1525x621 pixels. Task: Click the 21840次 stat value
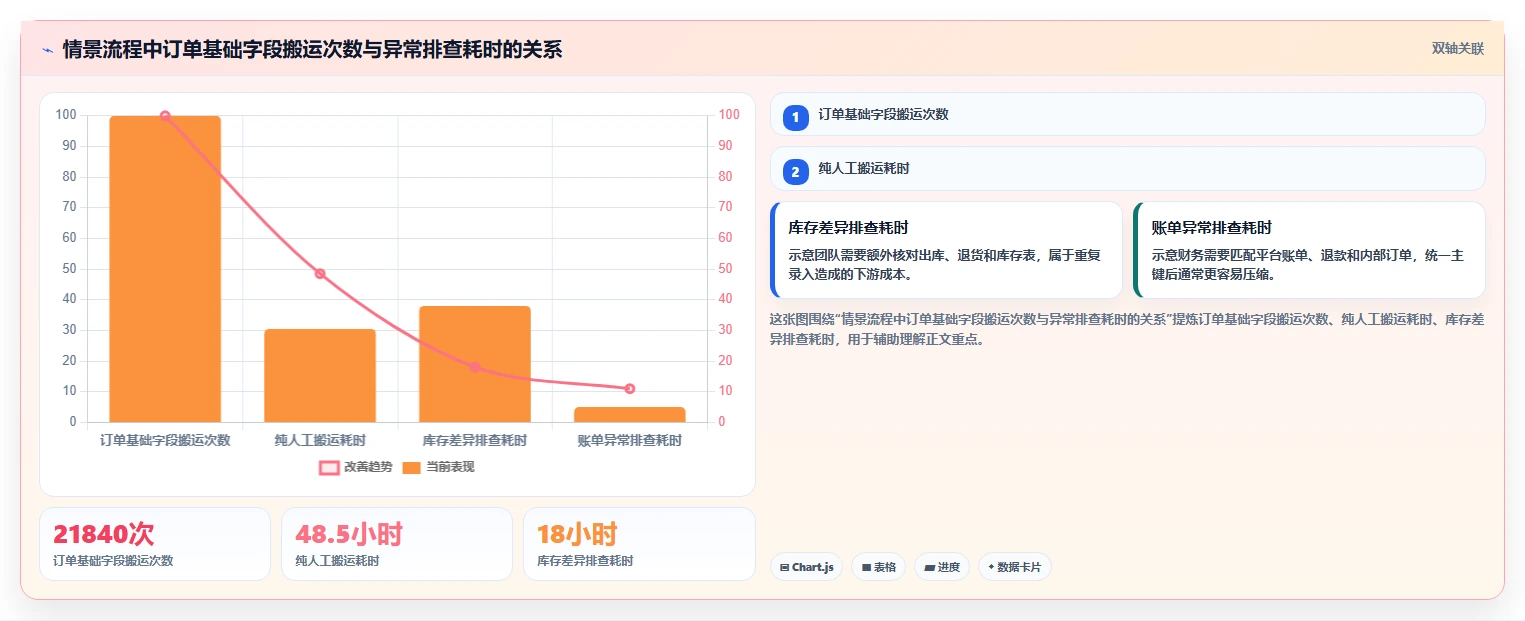[x=104, y=534]
